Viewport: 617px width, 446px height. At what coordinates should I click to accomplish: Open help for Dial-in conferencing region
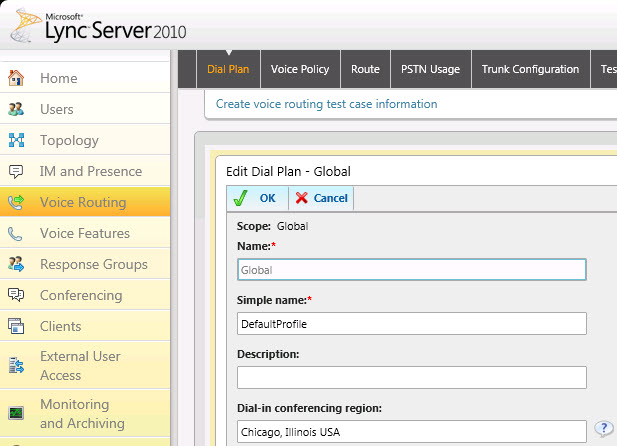tap(603, 429)
